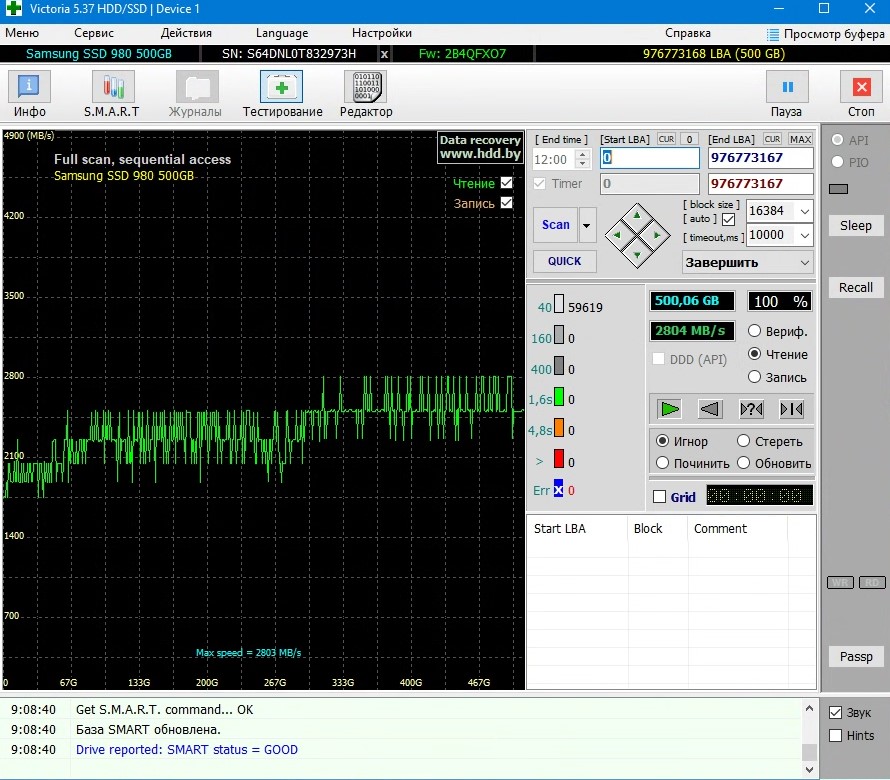
Task: Click the Start LBA input field
Action: tap(650, 158)
